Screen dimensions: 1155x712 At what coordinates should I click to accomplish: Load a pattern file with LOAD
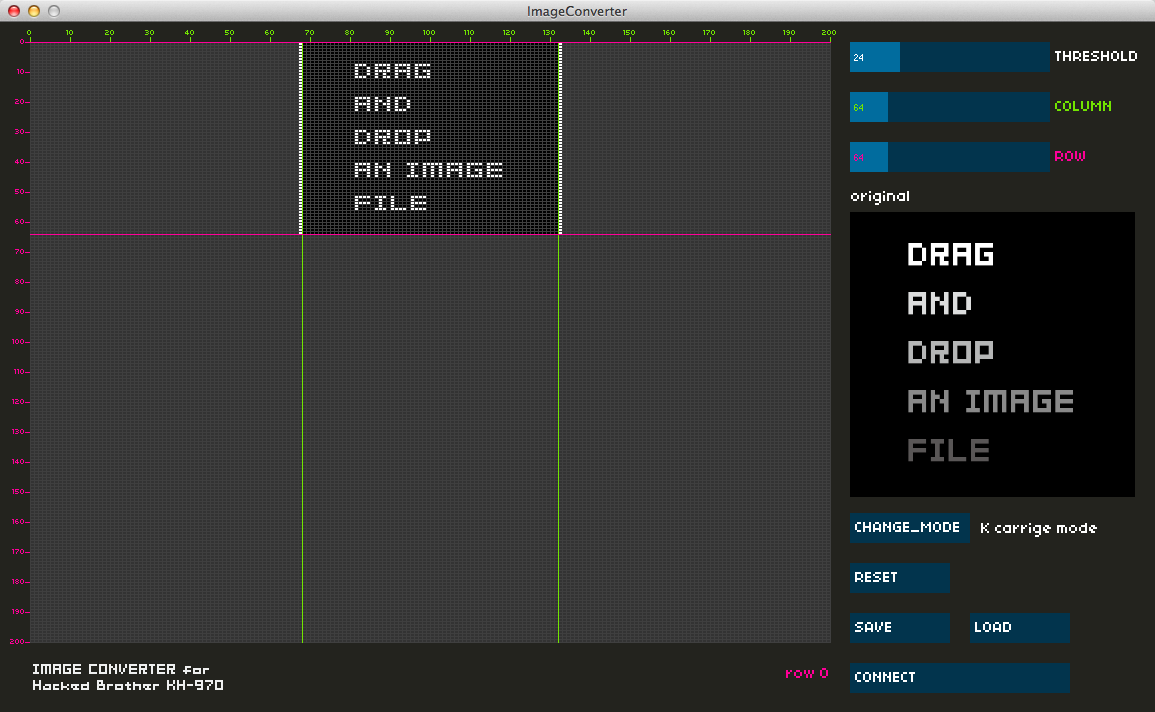pos(1018,628)
